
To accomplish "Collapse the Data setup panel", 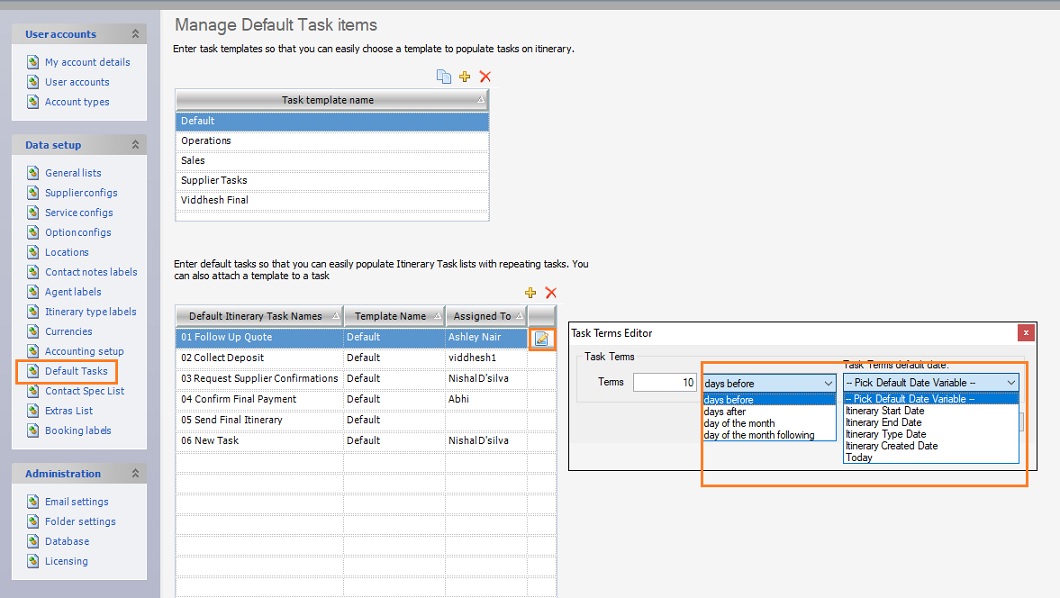I will 135,145.
